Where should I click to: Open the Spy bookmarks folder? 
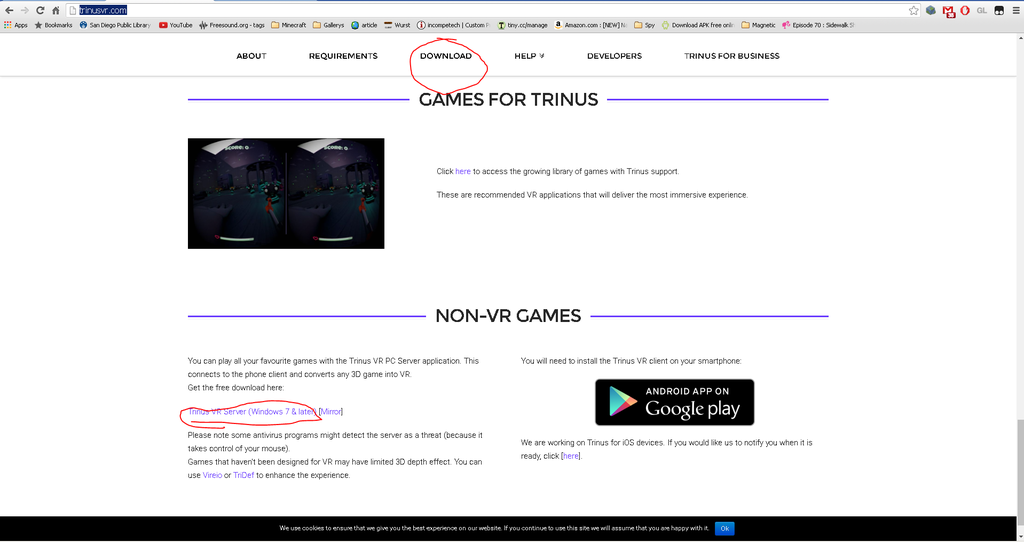click(x=645, y=25)
